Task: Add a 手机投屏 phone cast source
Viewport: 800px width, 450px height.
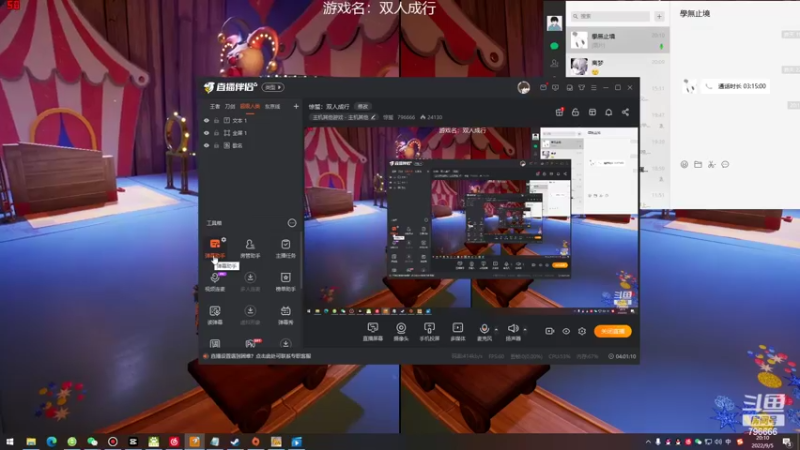Action: click(429, 331)
